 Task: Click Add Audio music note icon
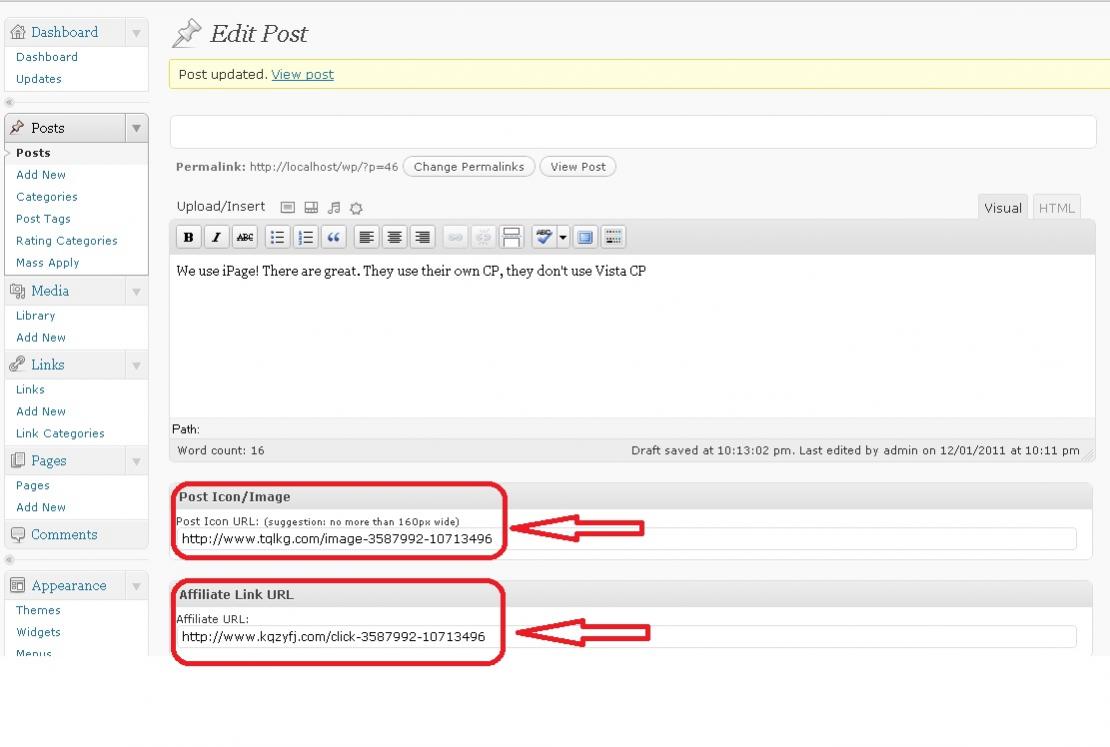pyautogui.click(x=333, y=207)
